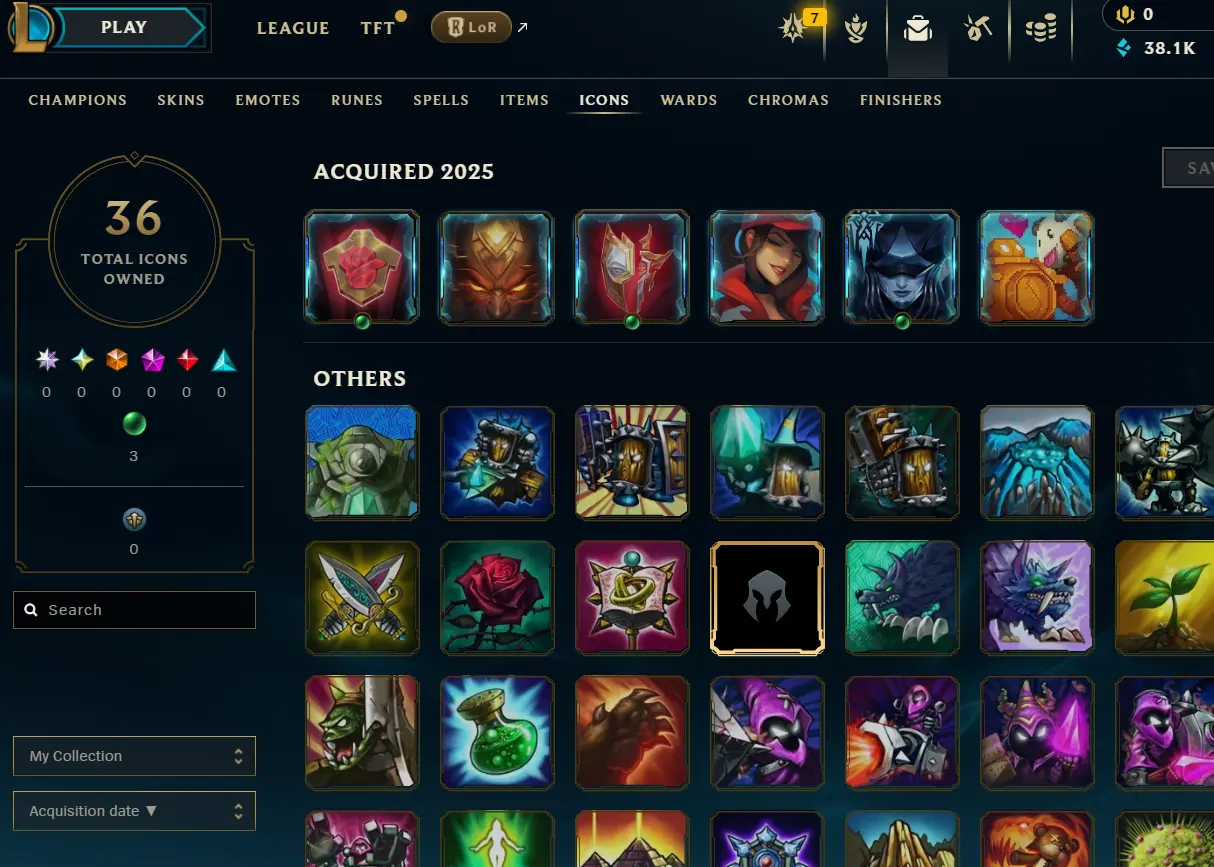1214x867 pixels.
Task: Select the crossed daggers icon
Action: tap(362, 598)
